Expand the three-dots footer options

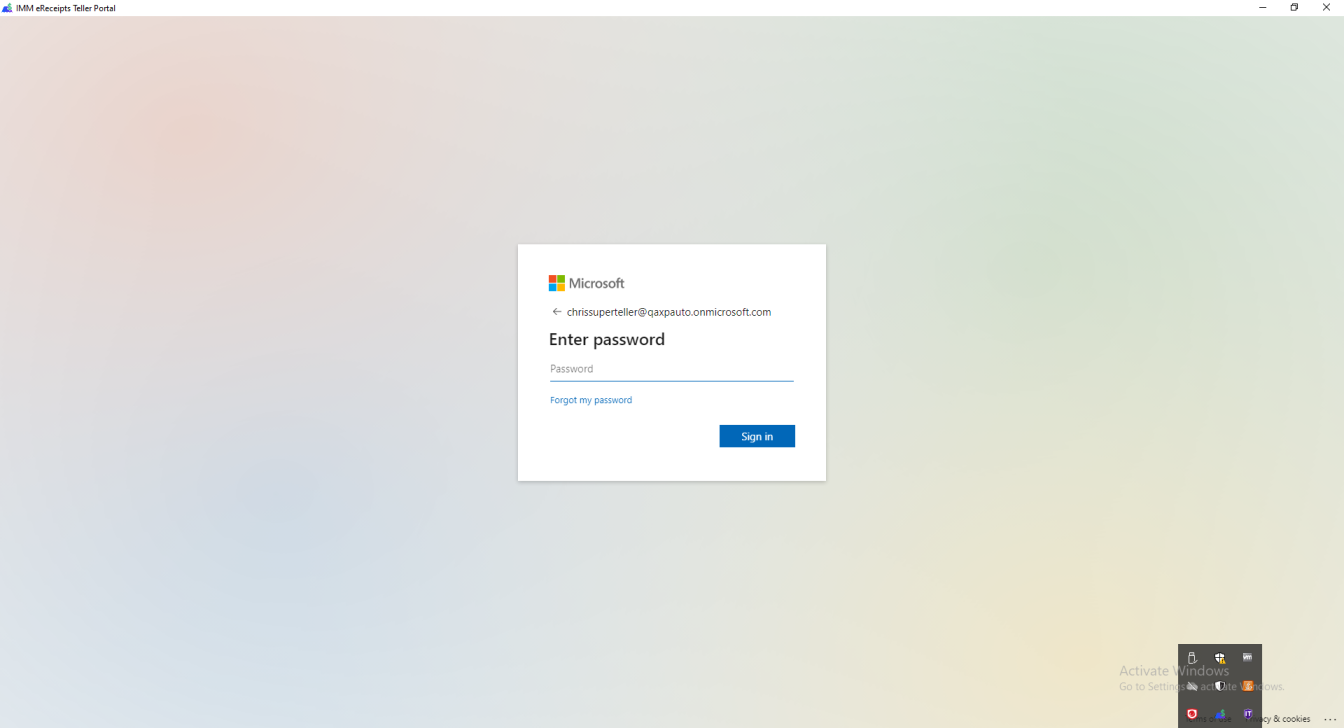pyautogui.click(x=1329, y=719)
